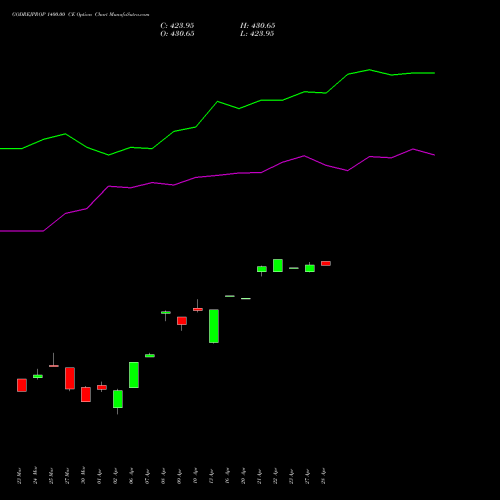The width and height of the screenshot is (500, 500).
Task: Click the 20 Apr date label
Action: (243, 476)
